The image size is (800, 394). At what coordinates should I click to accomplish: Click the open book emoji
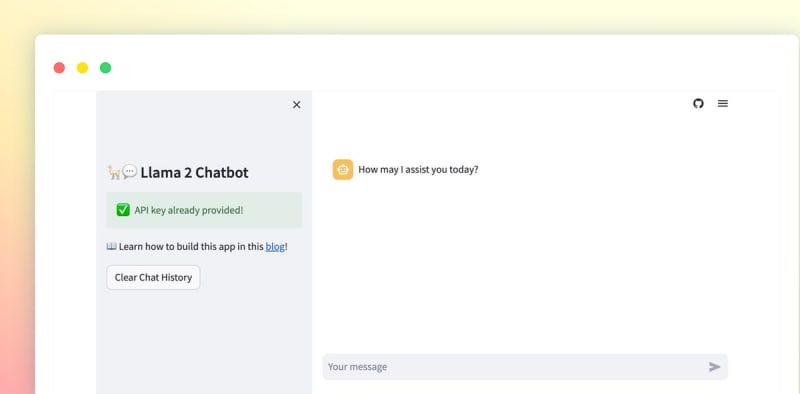click(111, 247)
